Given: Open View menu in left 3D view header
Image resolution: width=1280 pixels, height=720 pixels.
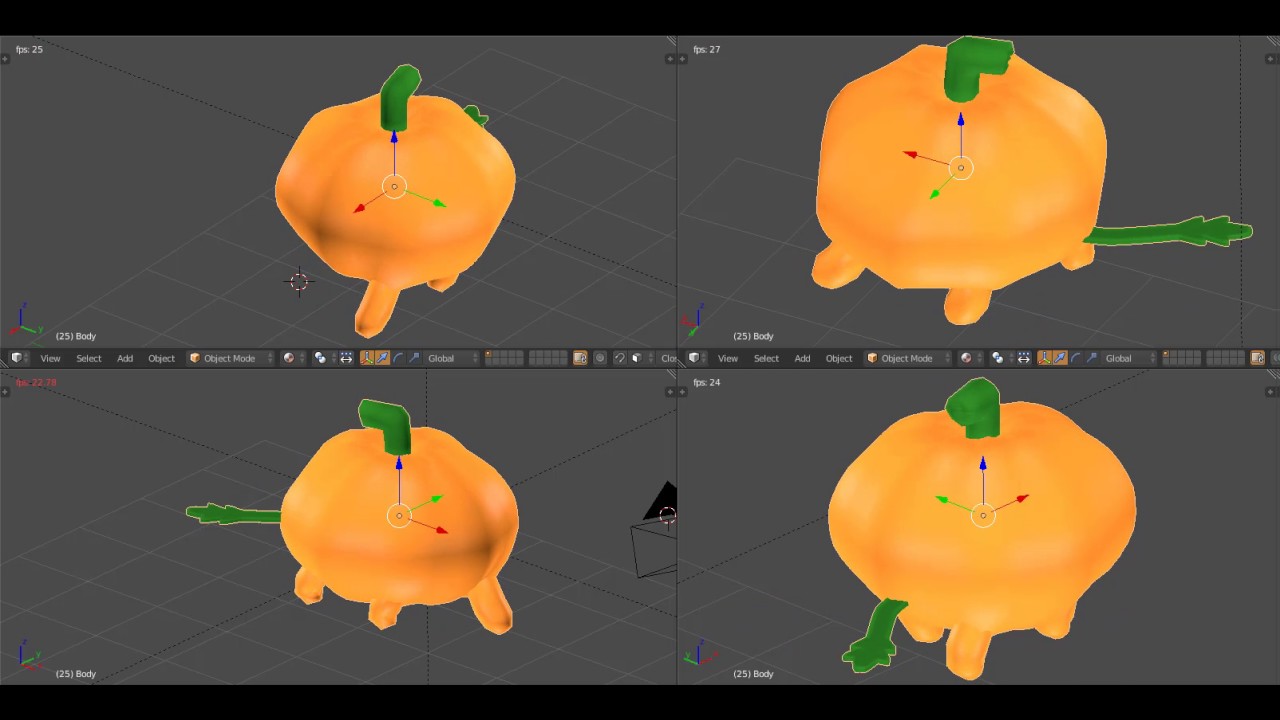Looking at the screenshot, I should click(50, 358).
